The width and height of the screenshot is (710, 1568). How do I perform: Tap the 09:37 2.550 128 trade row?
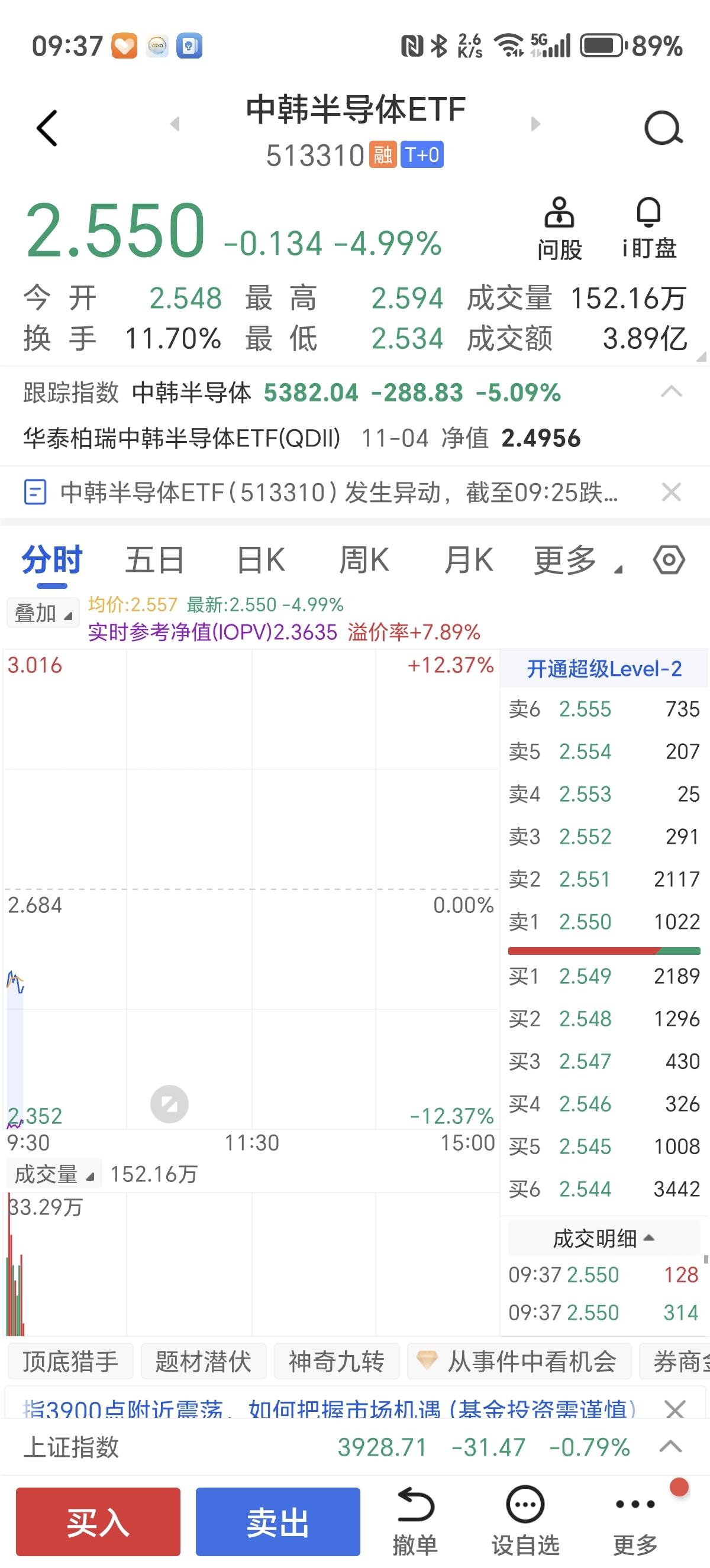pos(604,1274)
